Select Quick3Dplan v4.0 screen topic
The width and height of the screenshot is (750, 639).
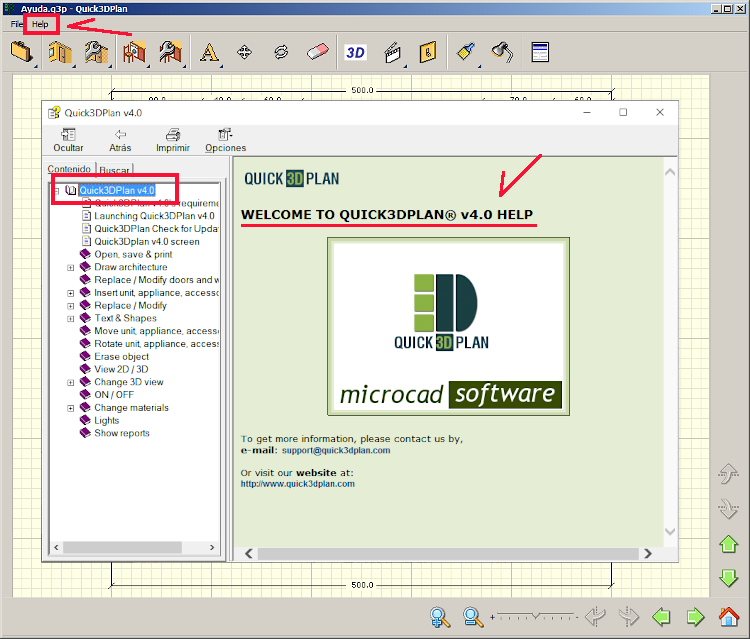coord(147,242)
